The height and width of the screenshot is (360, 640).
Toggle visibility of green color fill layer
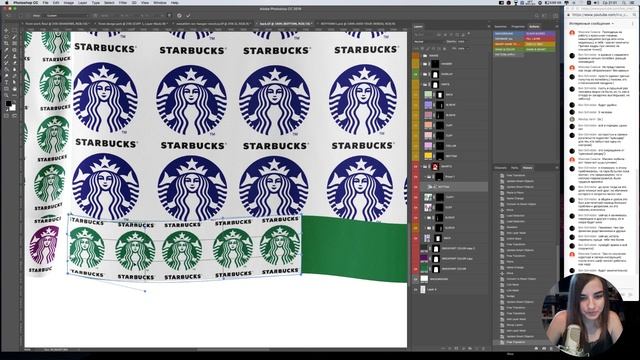[x=416, y=269]
